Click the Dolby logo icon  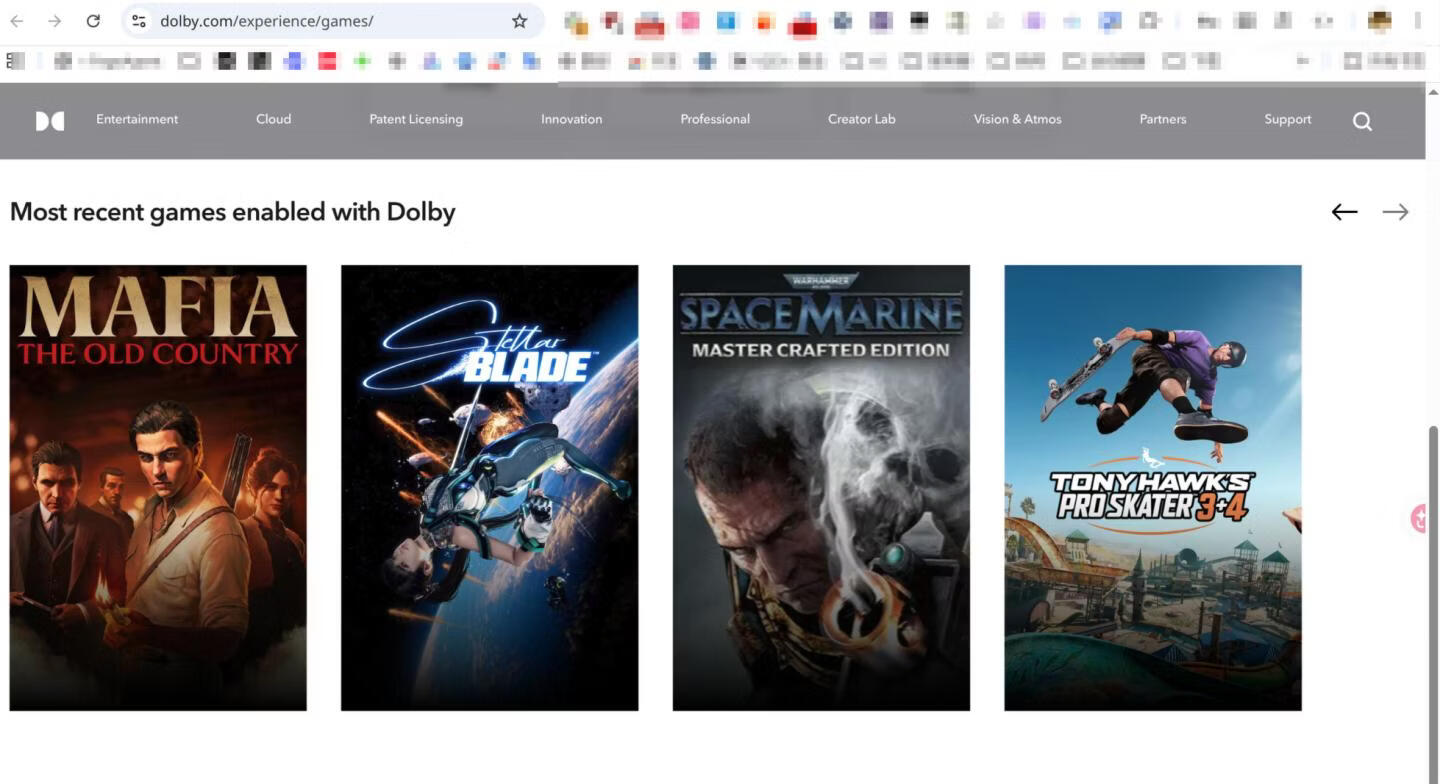pos(50,121)
